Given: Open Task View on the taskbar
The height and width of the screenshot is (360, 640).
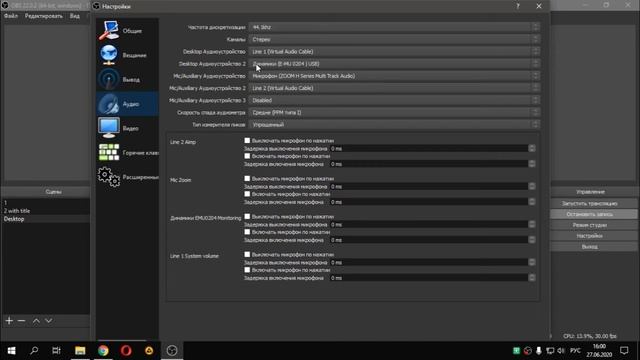Looking at the screenshot, I should 56,351.
